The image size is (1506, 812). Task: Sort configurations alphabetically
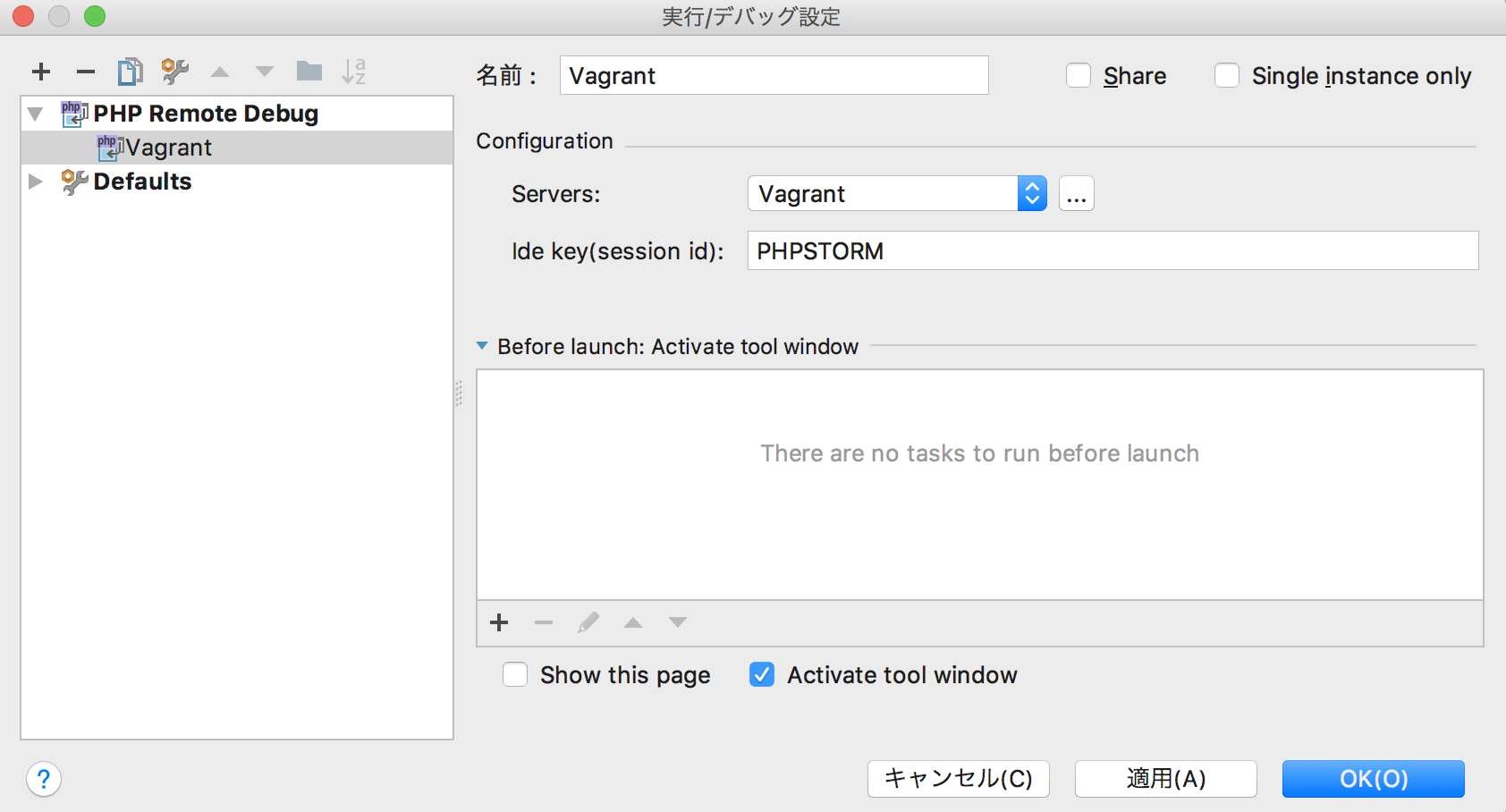click(354, 72)
